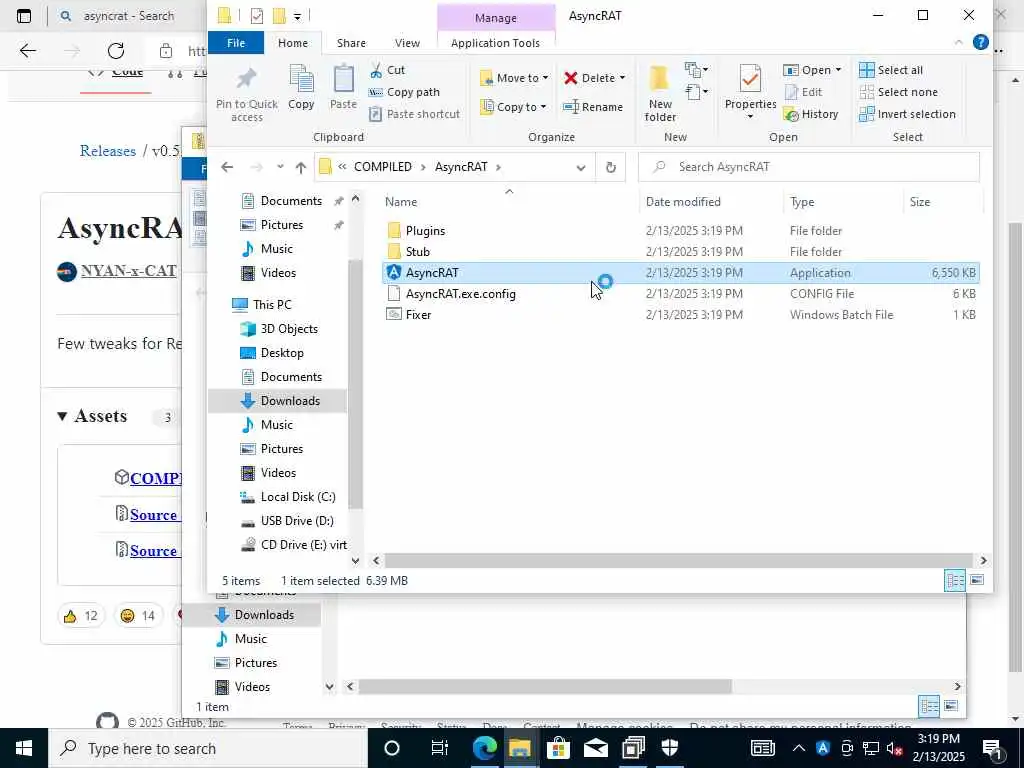
Task: Click Select none
Action: point(899,92)
